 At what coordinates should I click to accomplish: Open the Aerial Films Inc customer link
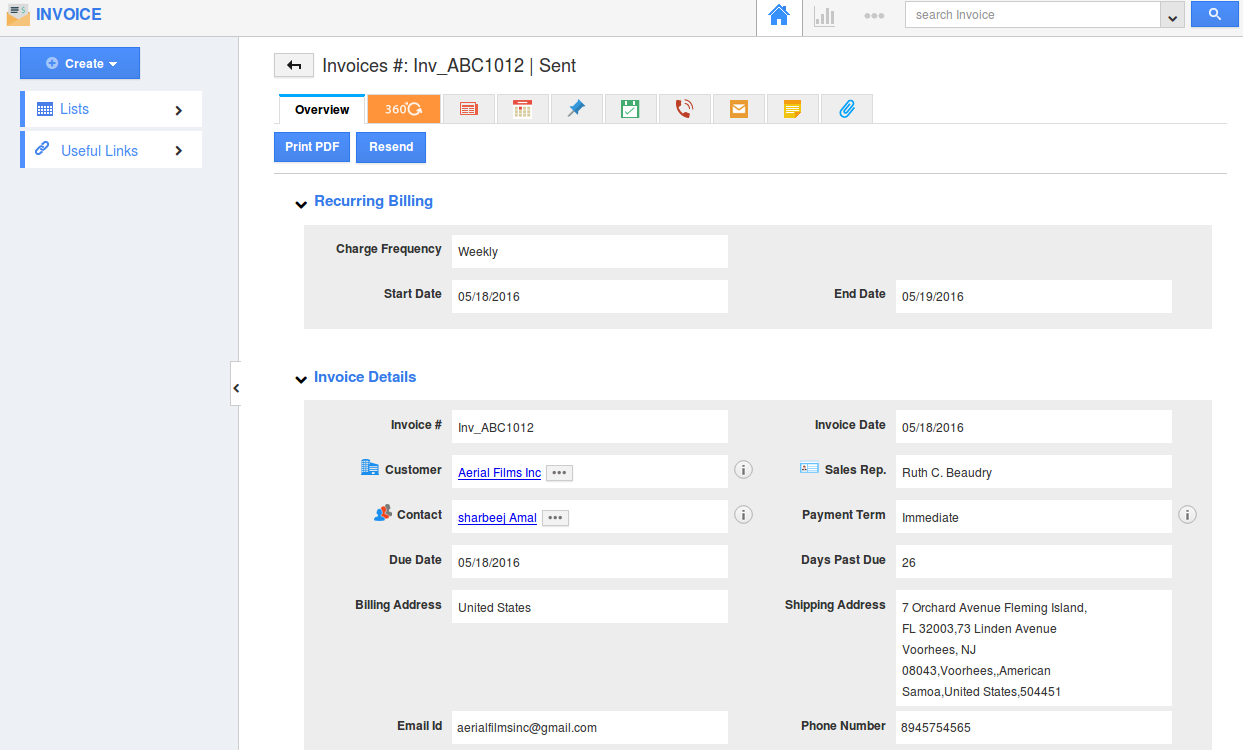[499, 473]
